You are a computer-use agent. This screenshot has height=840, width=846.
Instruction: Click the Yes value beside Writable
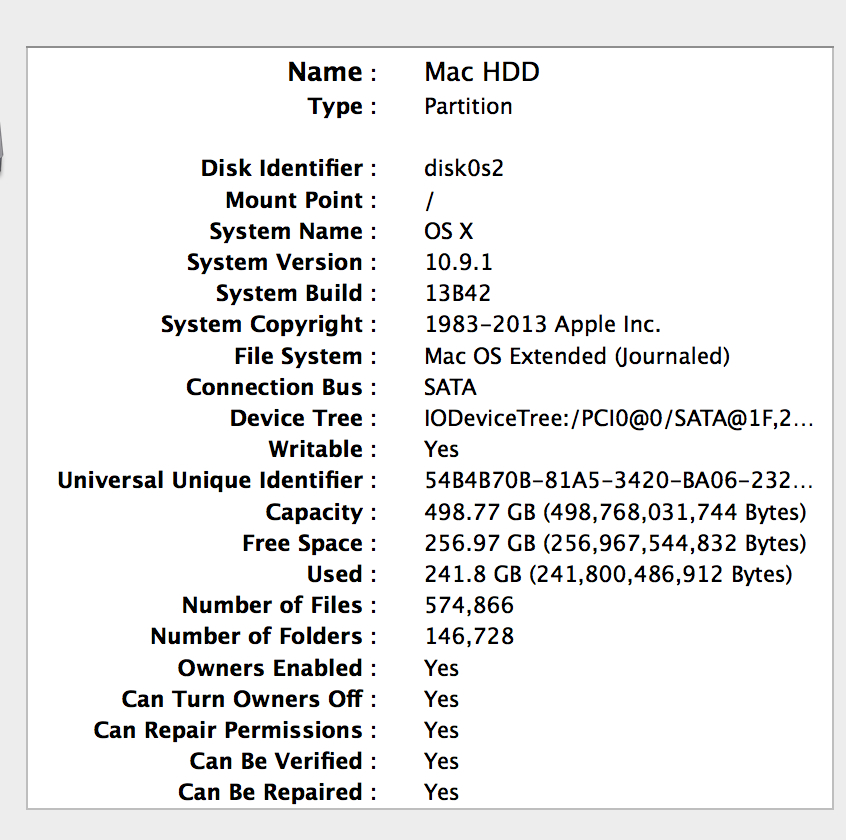tap(441, 449)
